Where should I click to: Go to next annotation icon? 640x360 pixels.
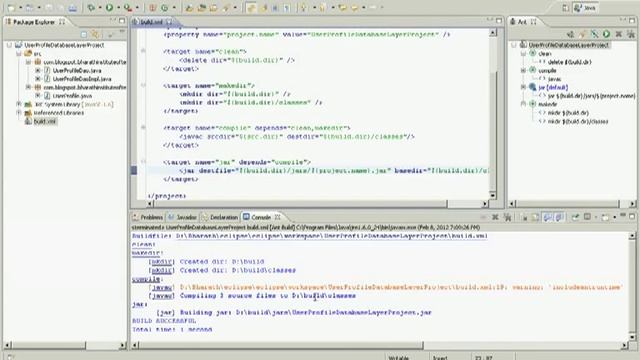point(303,7)
